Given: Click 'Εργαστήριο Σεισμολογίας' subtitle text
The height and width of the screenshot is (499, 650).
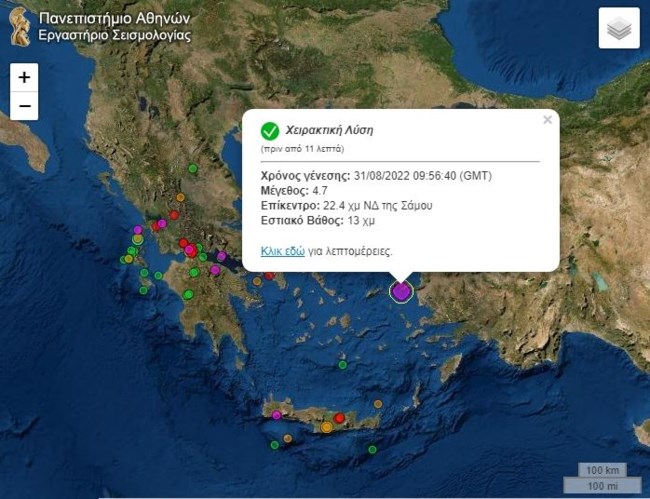Looking at the screenshot, I should [x=114, y=37].
